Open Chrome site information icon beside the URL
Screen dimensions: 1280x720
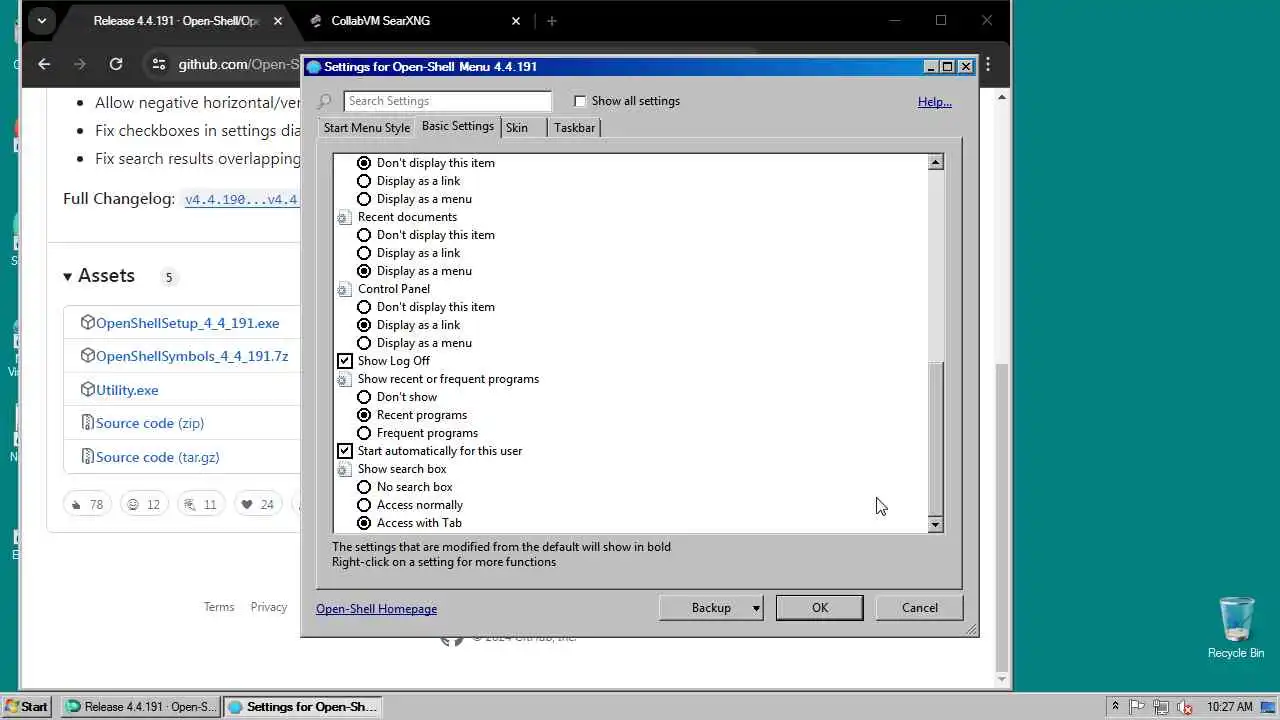[x=159, y=64]
